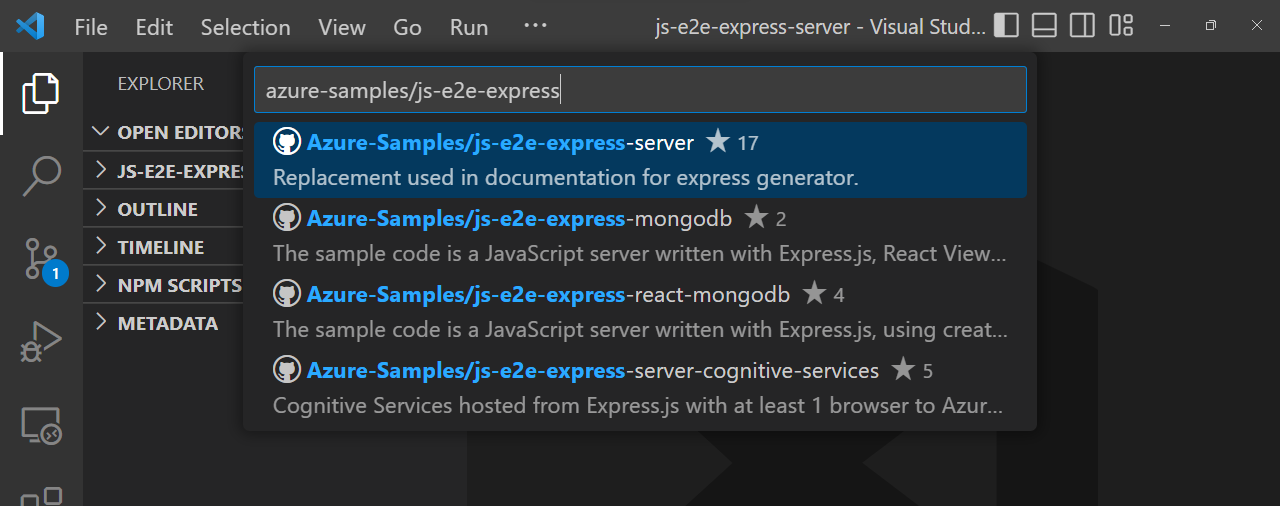Select Azure-Samples/js-e2e-express-server repository
The width and height of the screenshot is (1280, 506).
point(640,160)
